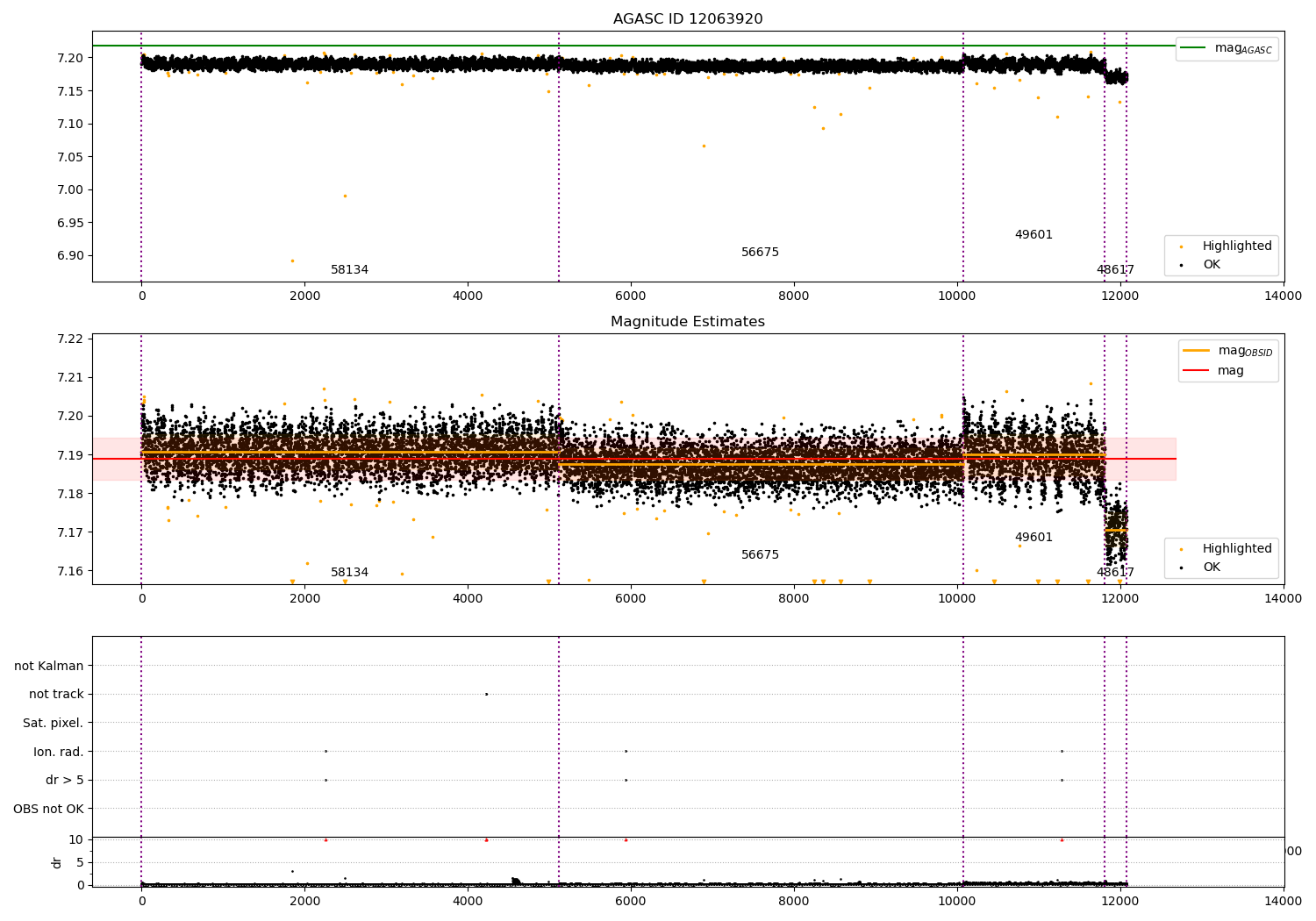Click the 6.95 y-tick in the top plot
The image size is (1316, 921).
click(x=70, y=223)
